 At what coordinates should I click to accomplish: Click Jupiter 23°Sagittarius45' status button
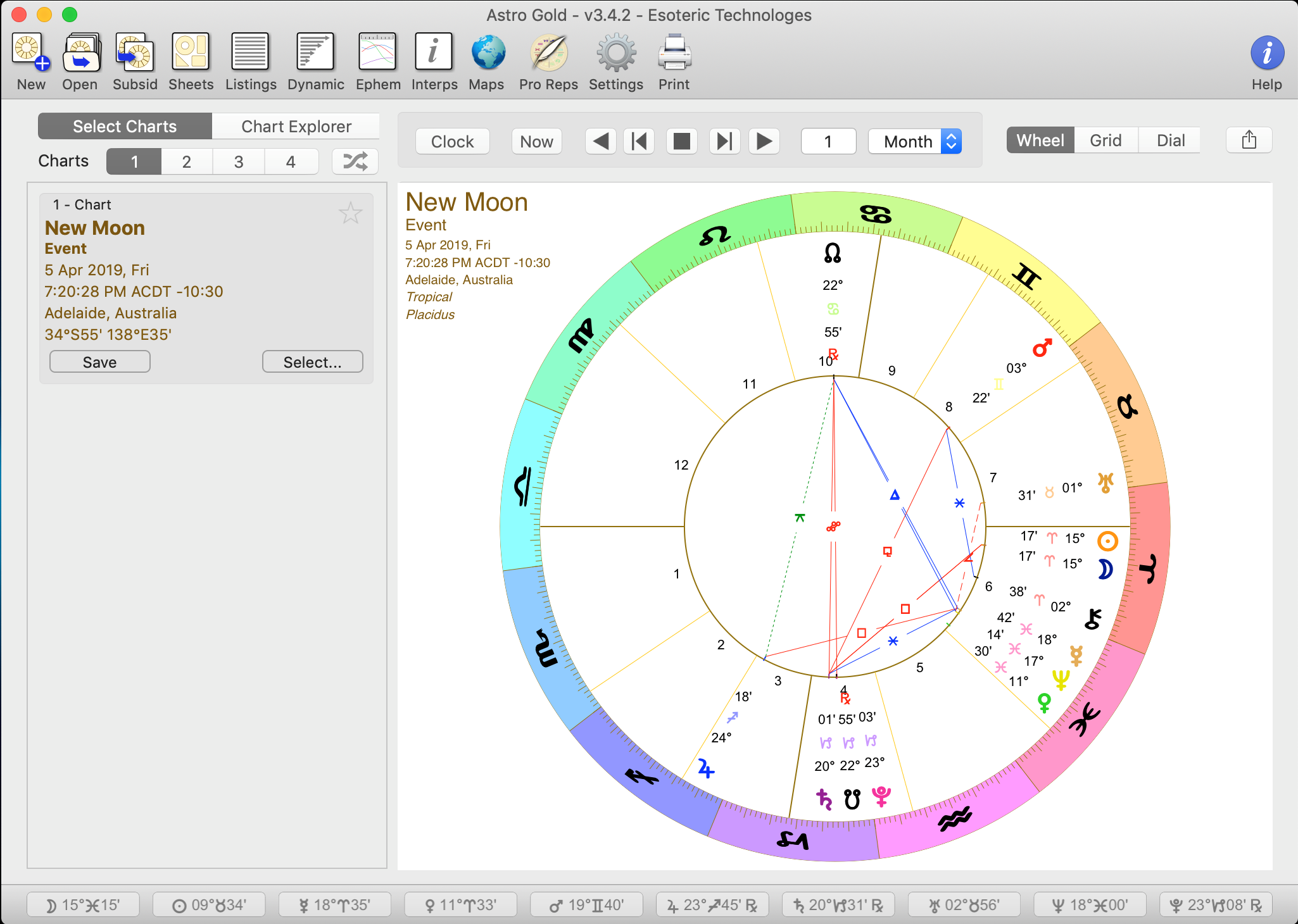click(x=713, y=905)
